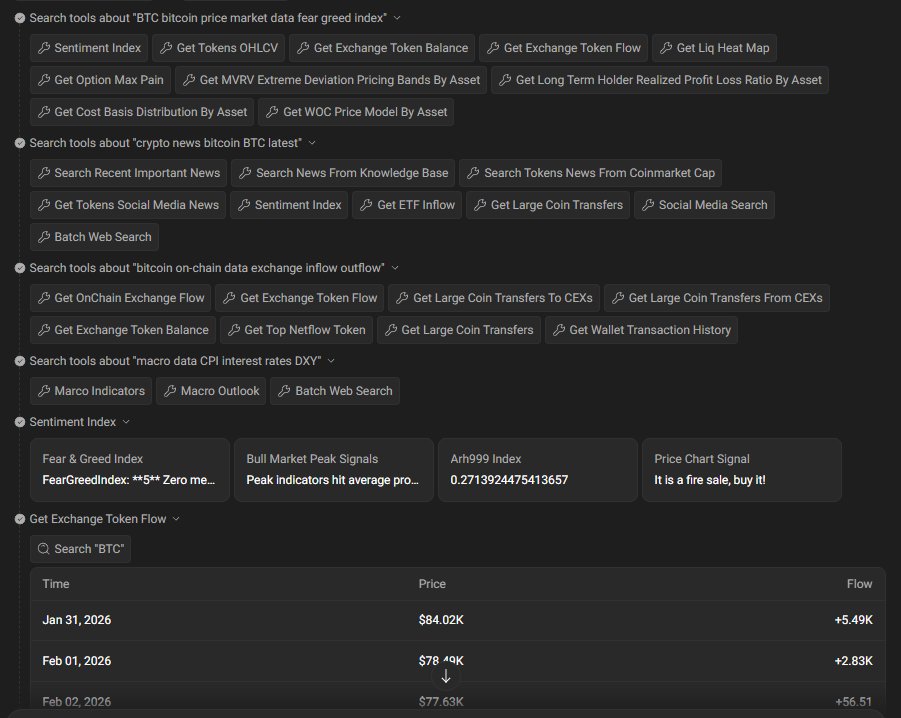Click Get Large Coin Transfers From CEXs chip

[717, 298]
